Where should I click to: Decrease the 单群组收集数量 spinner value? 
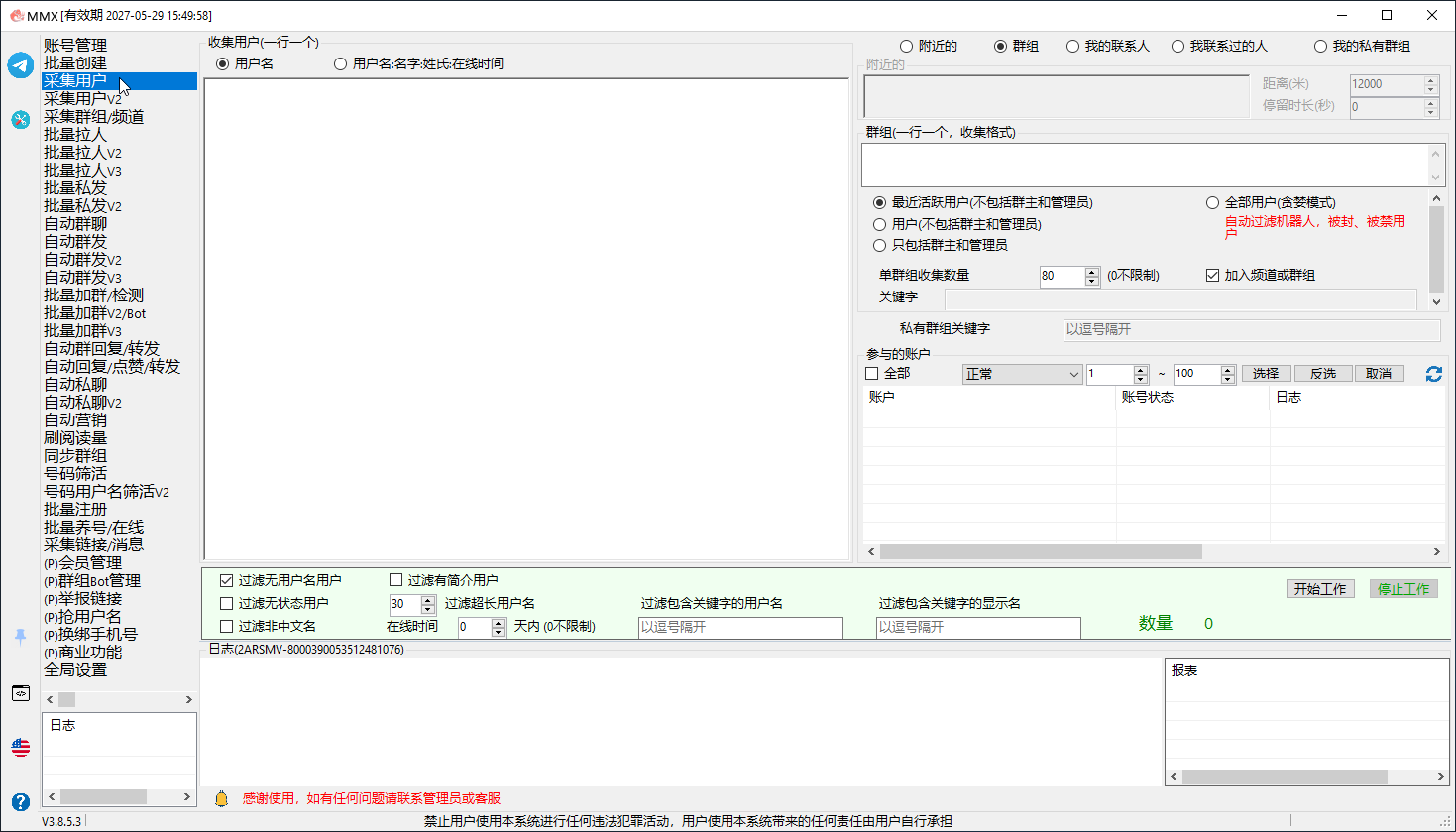pos(1091,281)
